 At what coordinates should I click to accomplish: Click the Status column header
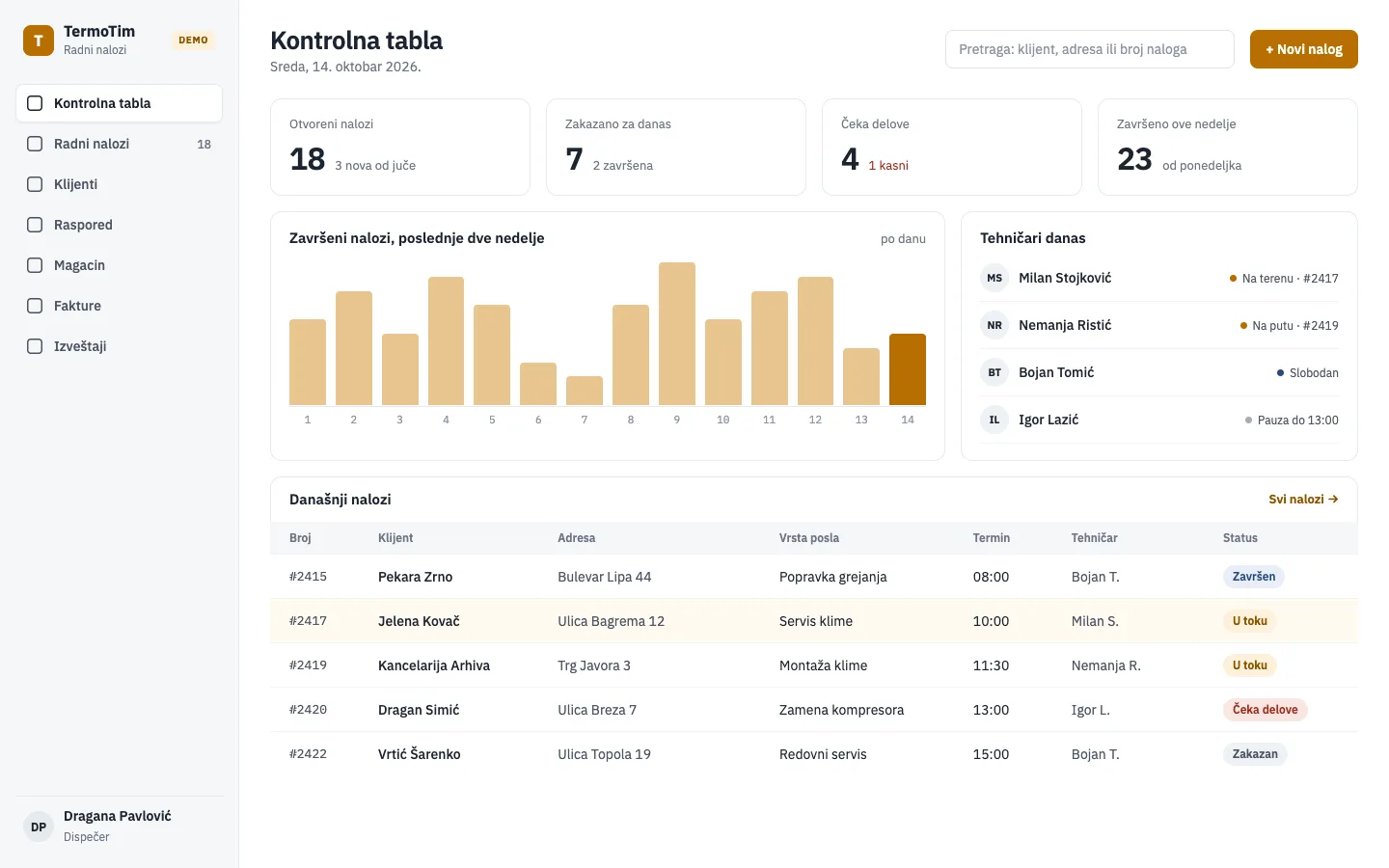(x=1240, y=538)
